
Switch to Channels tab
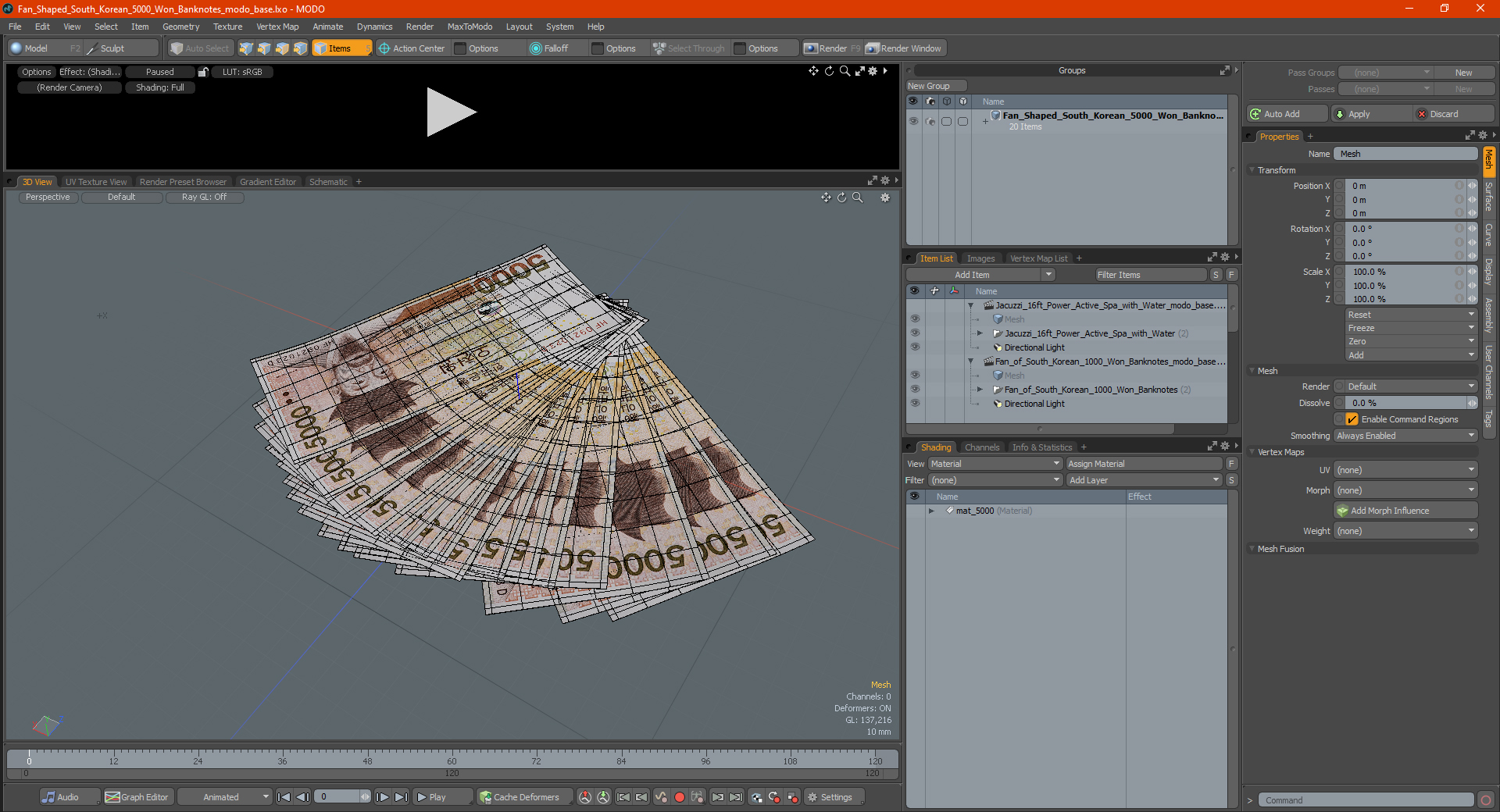point(982,447)
